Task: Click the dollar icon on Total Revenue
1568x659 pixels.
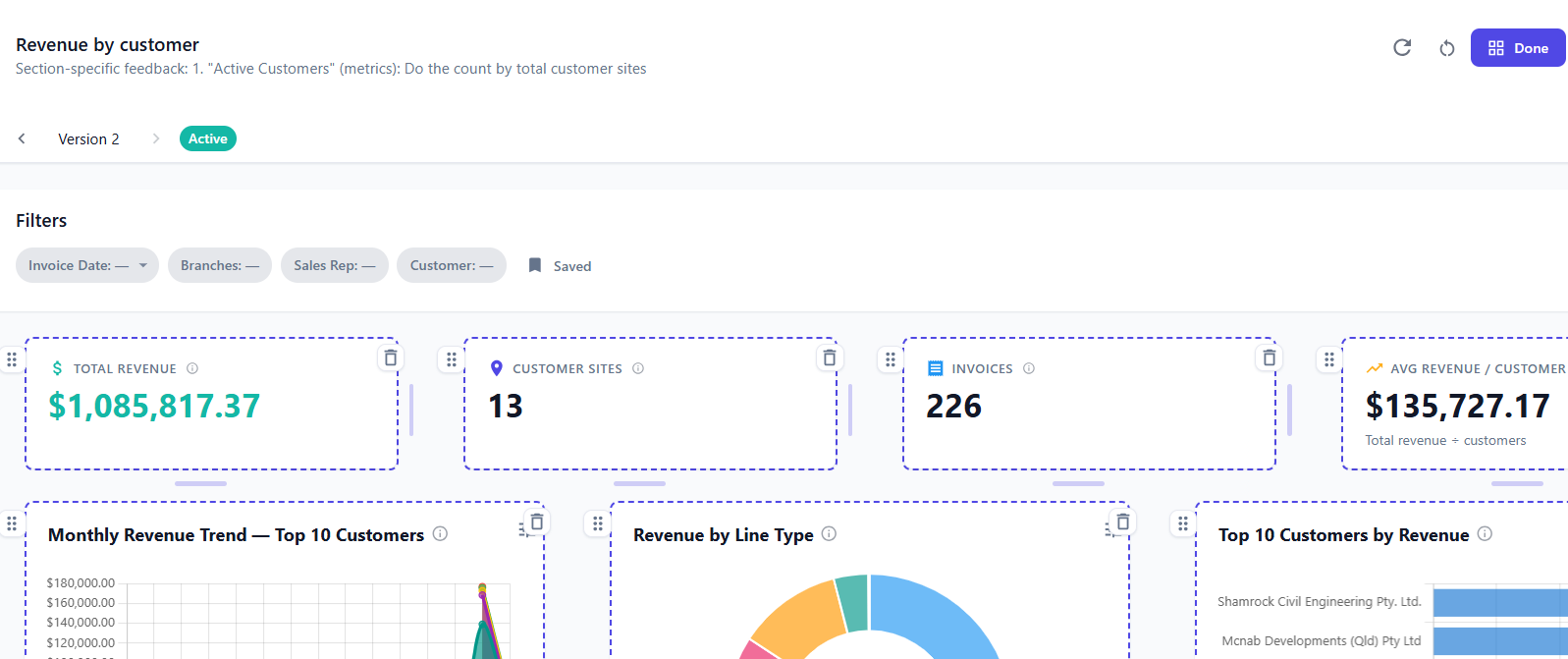Action: click(57, 368)
